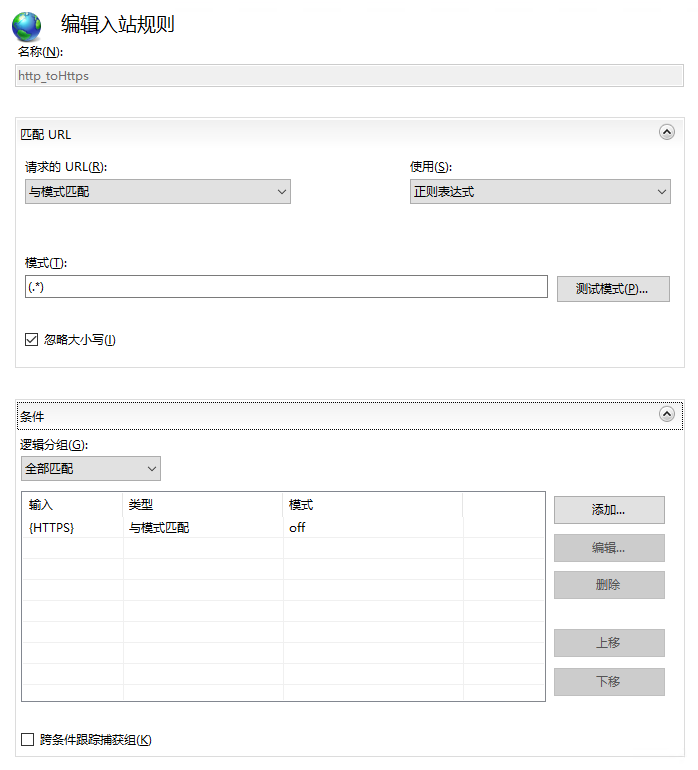The width and height of the screenshot is (698, 770).
Task: Click the 下移 button
Action: click(x=609, y=682)
